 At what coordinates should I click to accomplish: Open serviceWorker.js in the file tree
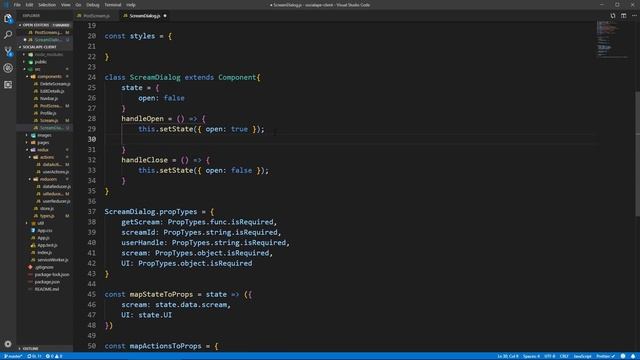[52, 260]
